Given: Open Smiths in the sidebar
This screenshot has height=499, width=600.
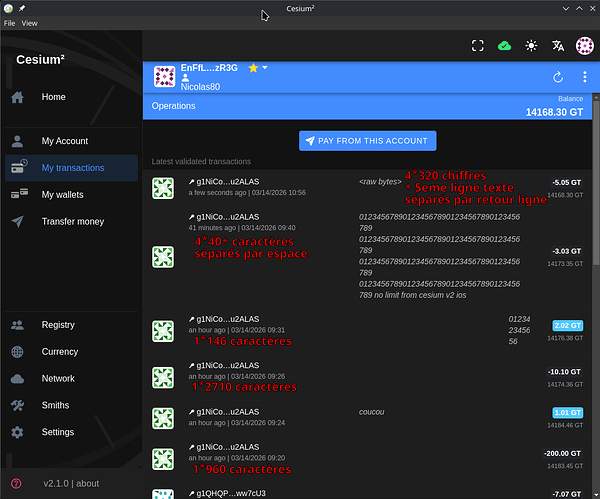Looking at the screenshot, I should pos(72,405).
